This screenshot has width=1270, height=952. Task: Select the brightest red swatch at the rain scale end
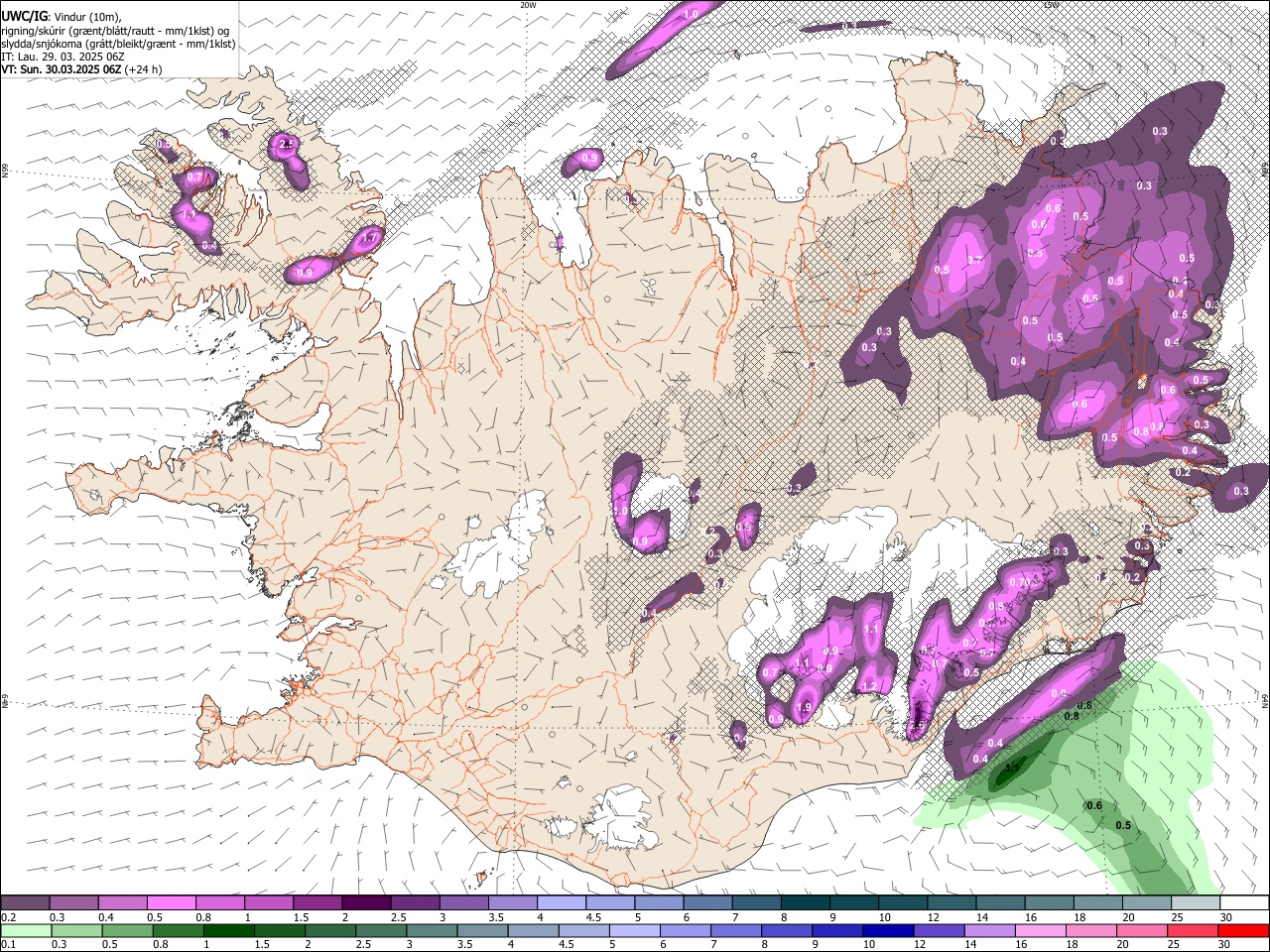(x=1243, y=930)
